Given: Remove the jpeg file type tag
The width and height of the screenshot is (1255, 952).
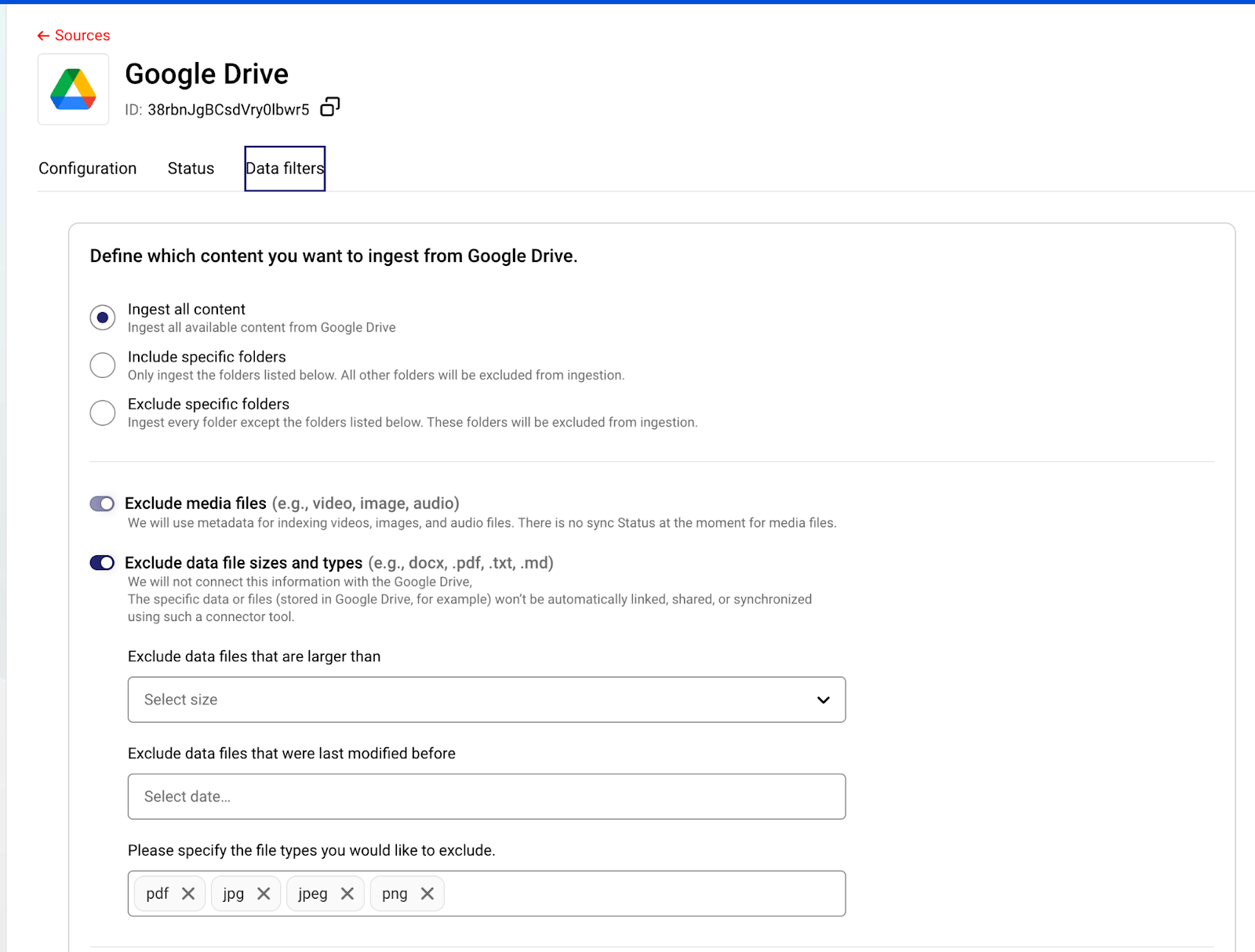Looking at the screenshot, I should coord(347,893).
